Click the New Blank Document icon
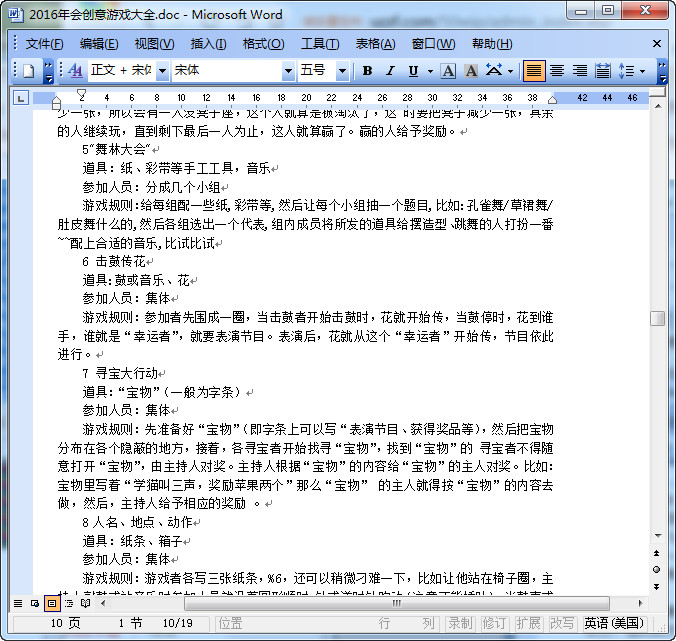The height and width of the screenshot is (641, 676). coord(28,71)
